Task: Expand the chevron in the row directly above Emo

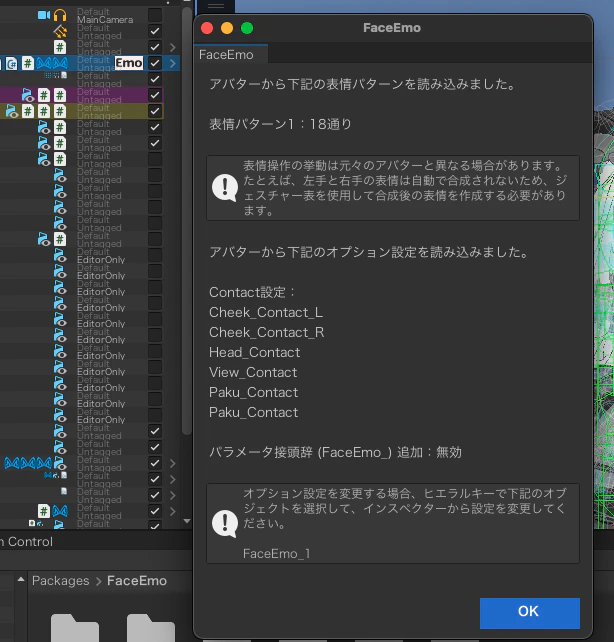Action: pos(172,47)
